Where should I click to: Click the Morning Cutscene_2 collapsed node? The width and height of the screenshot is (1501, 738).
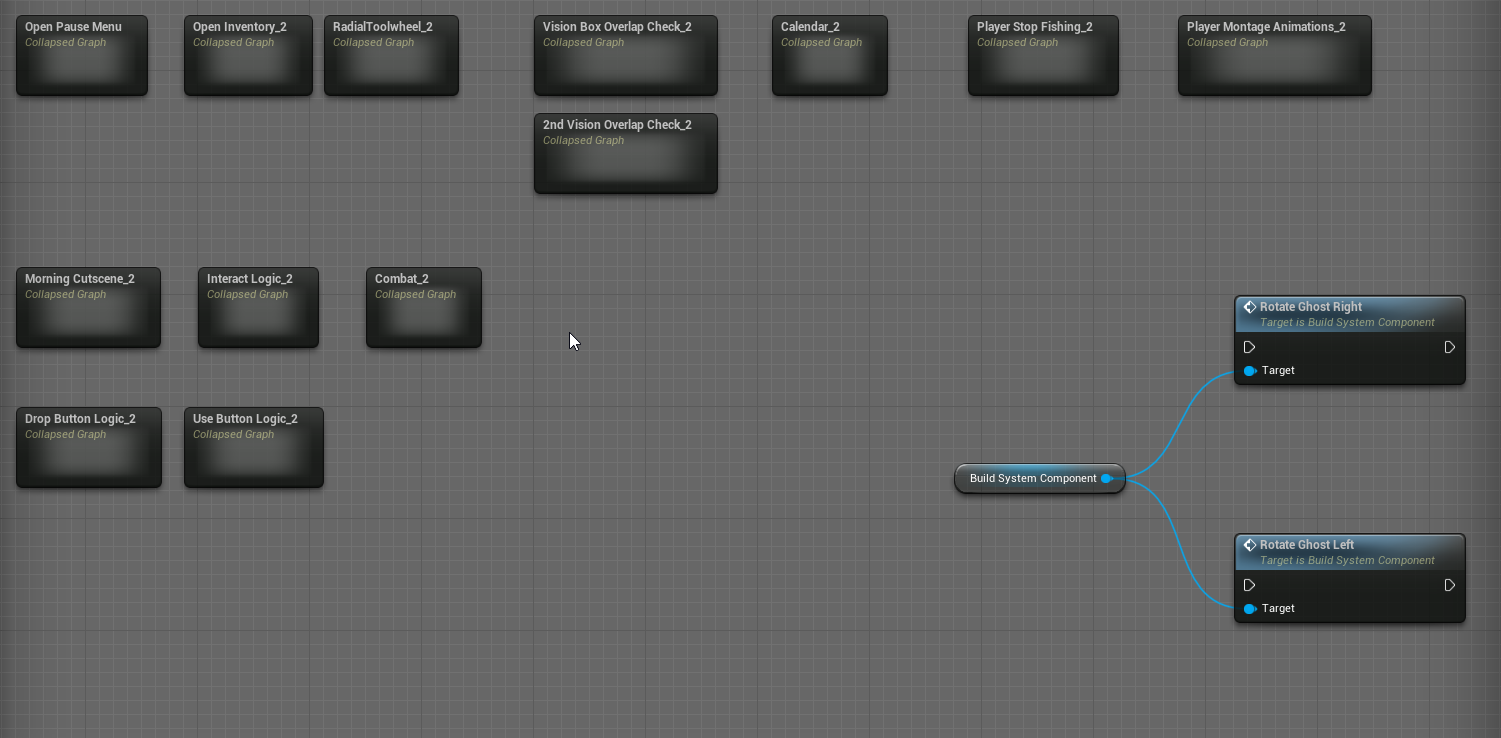(x=88, y=308)
